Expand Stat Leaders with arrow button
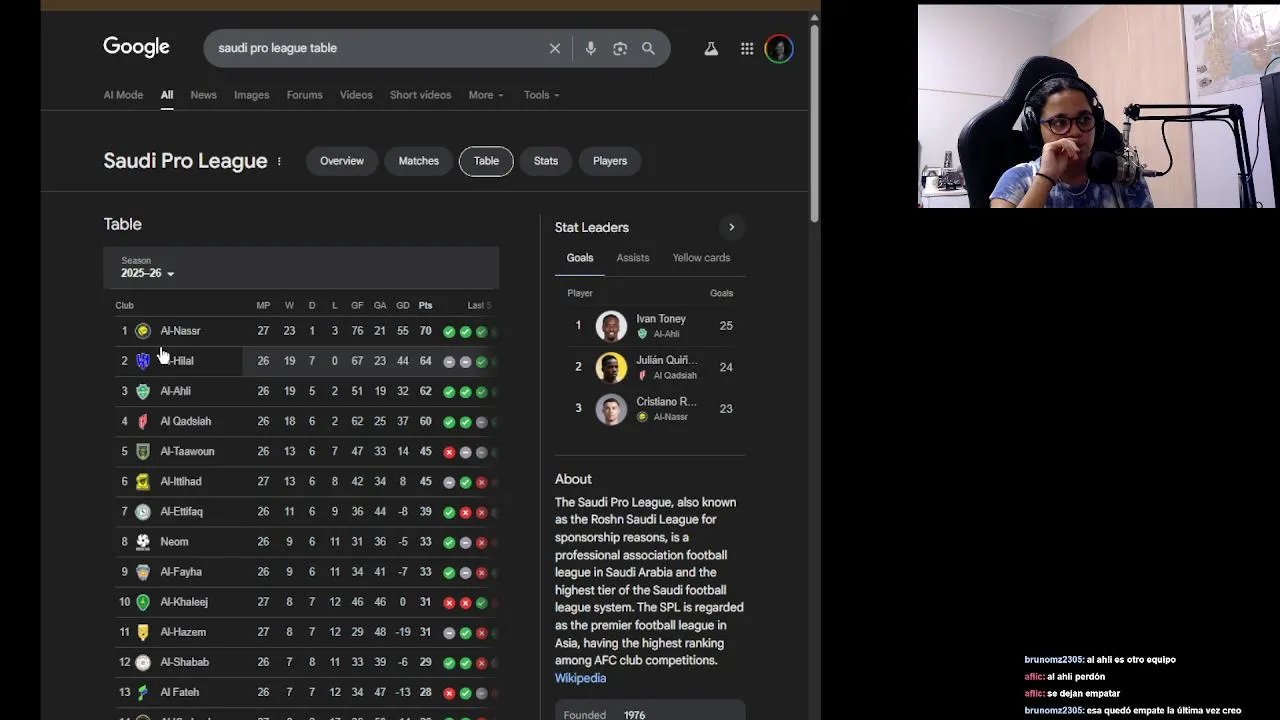This screenshot has width=1280, height=720. [x=731, y=227]
